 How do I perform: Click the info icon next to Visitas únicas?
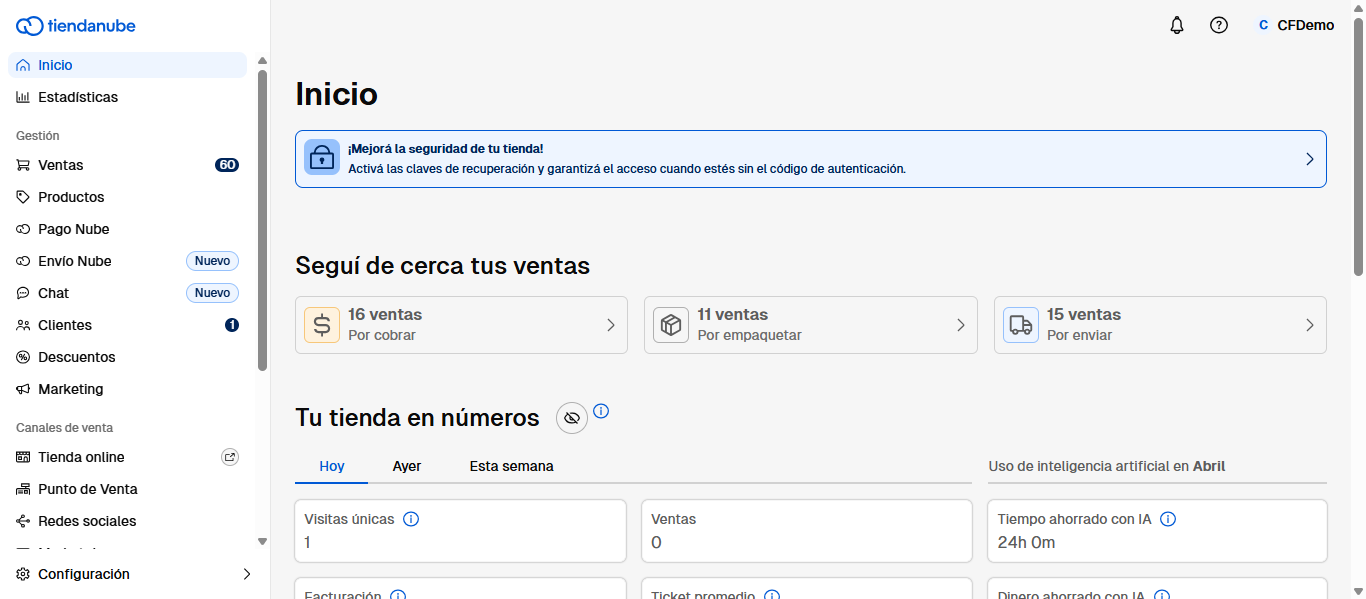point(410,519)
